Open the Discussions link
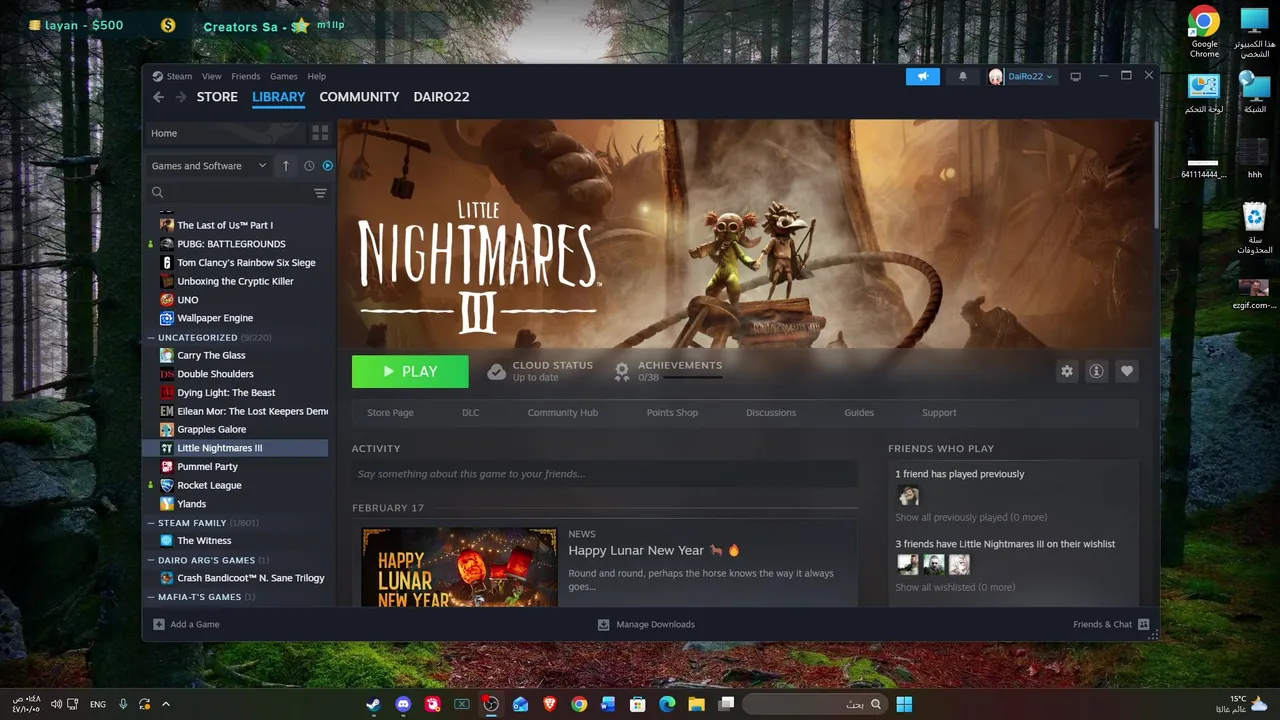The height and width of the screenshot is (720, 1280). (x=771, y=412)
